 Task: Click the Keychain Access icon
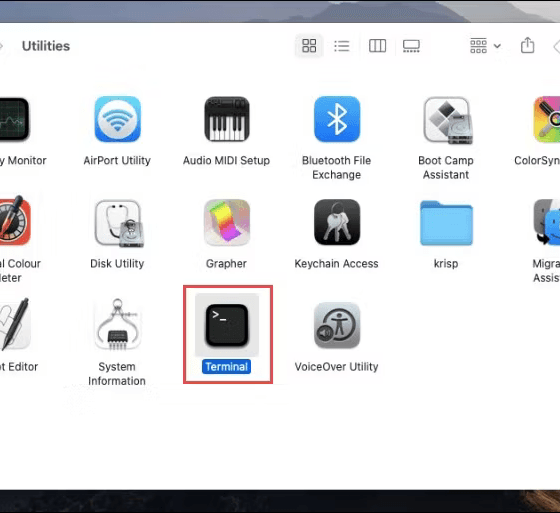point(337,222)
